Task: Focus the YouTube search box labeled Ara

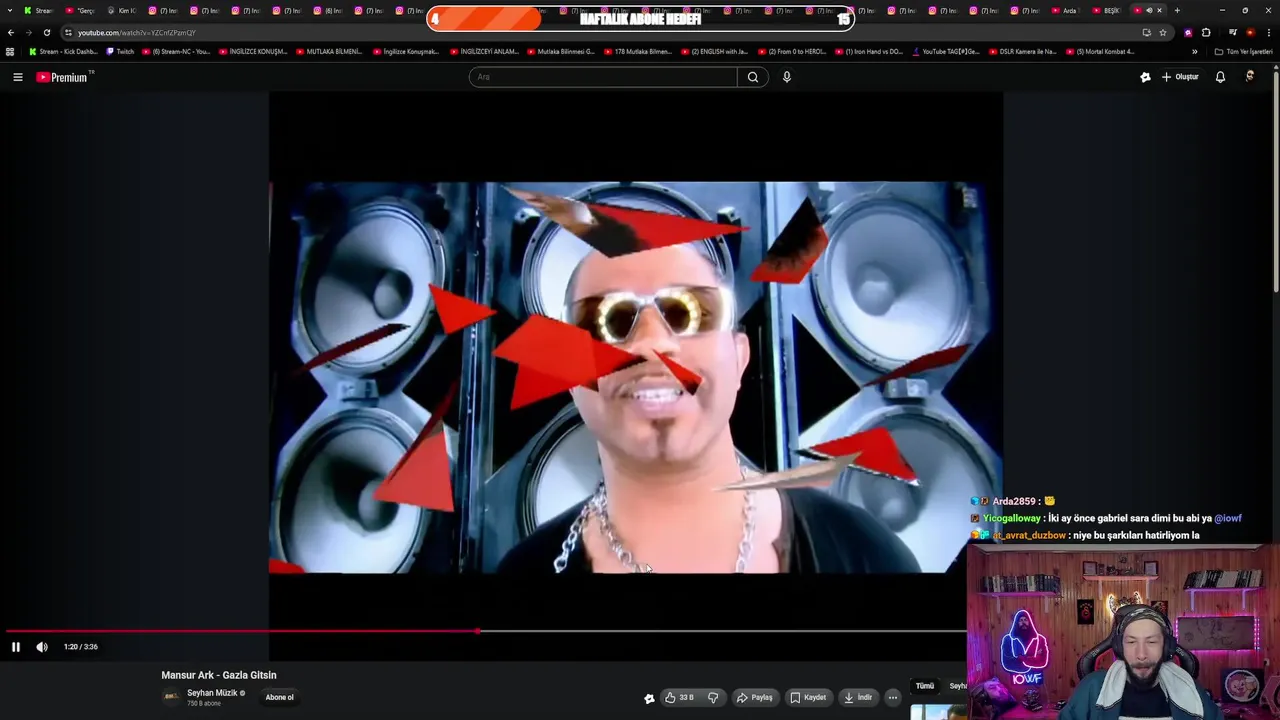Action: click(603, 77)
